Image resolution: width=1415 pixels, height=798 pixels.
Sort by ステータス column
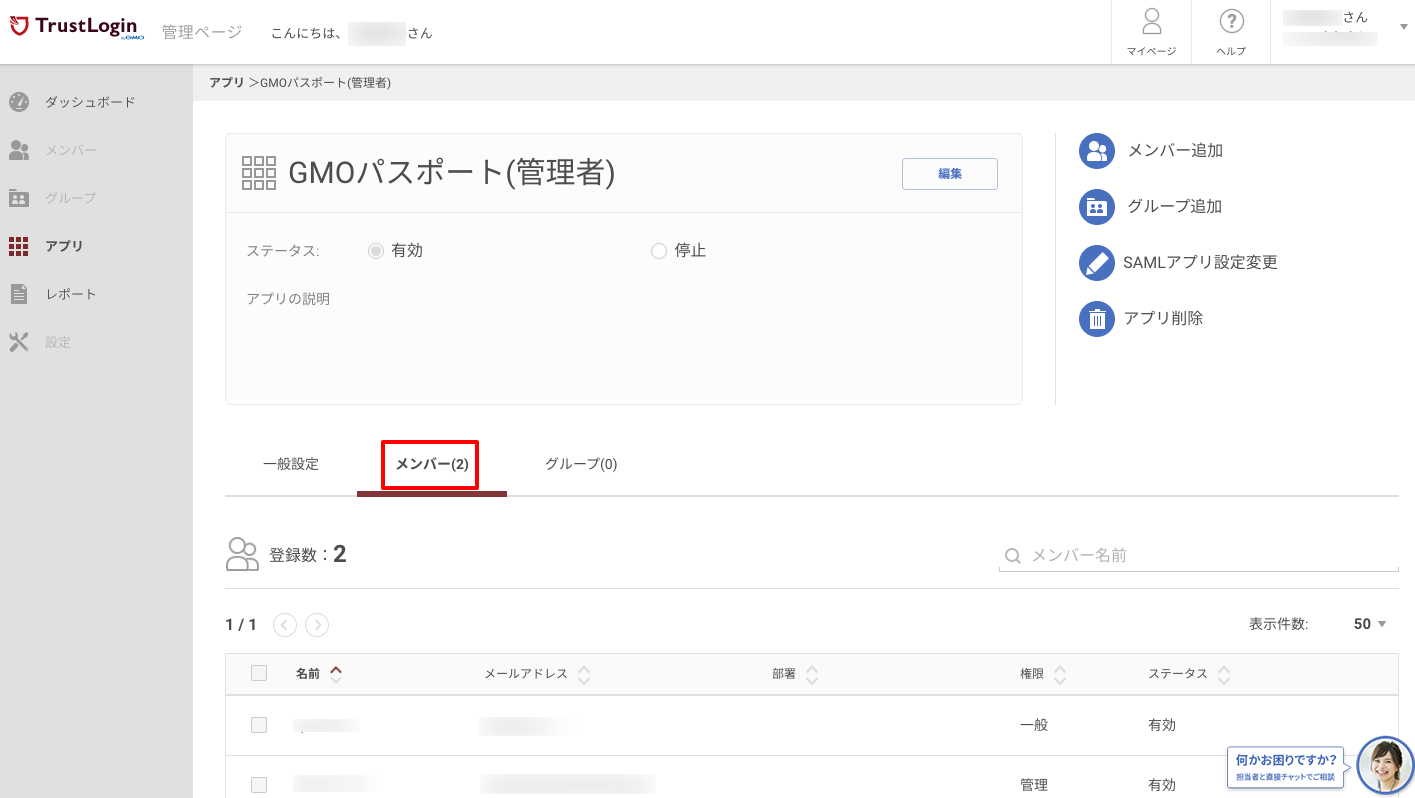pyautogui.click(x=1189, y=674)
